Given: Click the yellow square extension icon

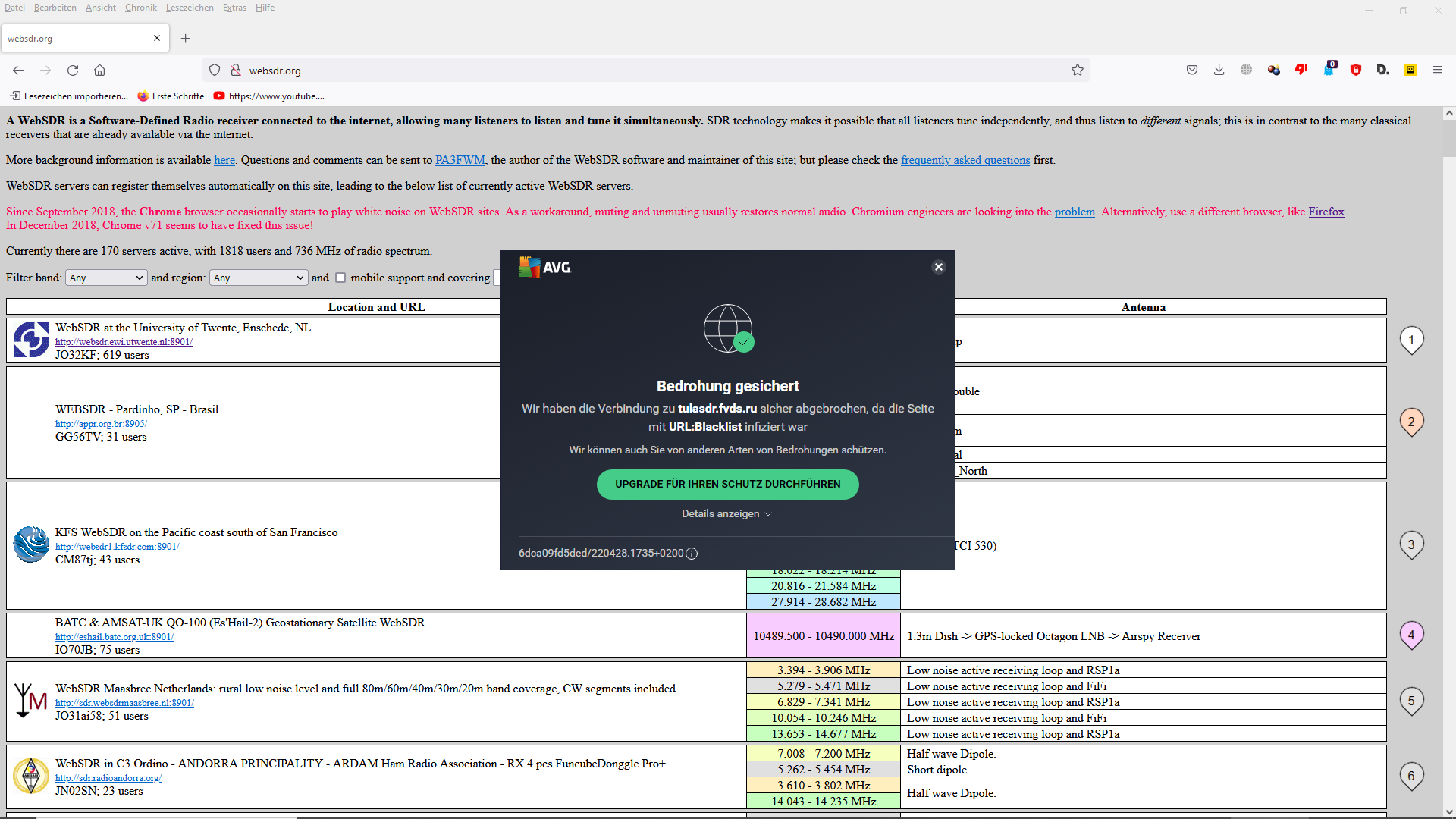Looking at the screenshot, I should pos(1410,70).
